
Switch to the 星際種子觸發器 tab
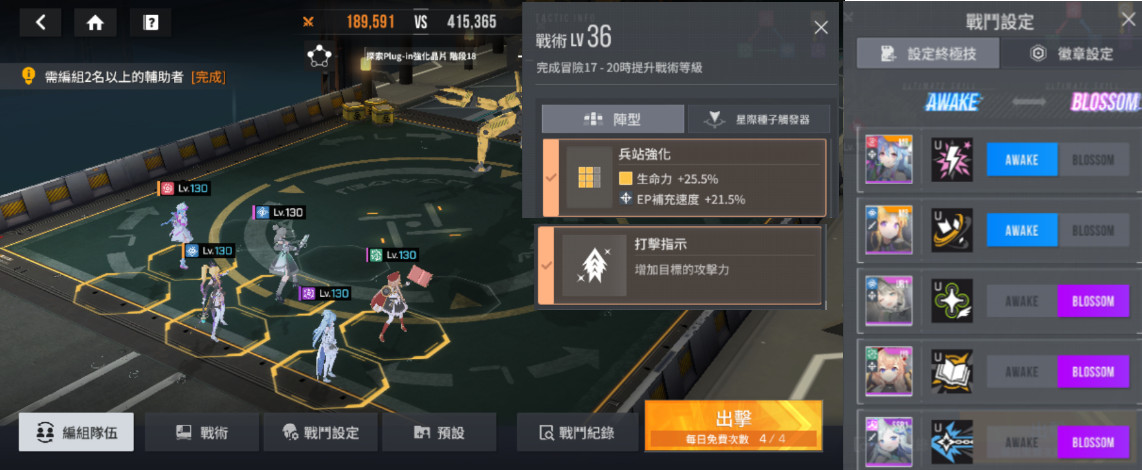point(749,119)
